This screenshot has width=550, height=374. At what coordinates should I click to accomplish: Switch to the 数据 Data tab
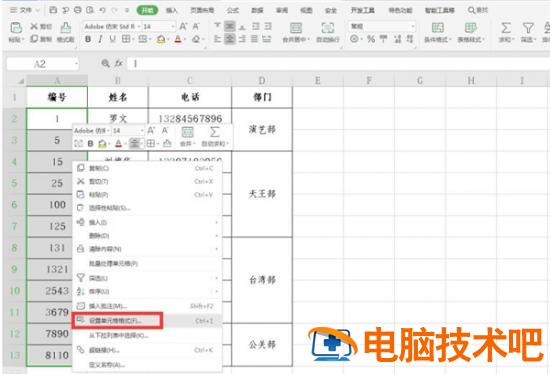click(257, 11)
